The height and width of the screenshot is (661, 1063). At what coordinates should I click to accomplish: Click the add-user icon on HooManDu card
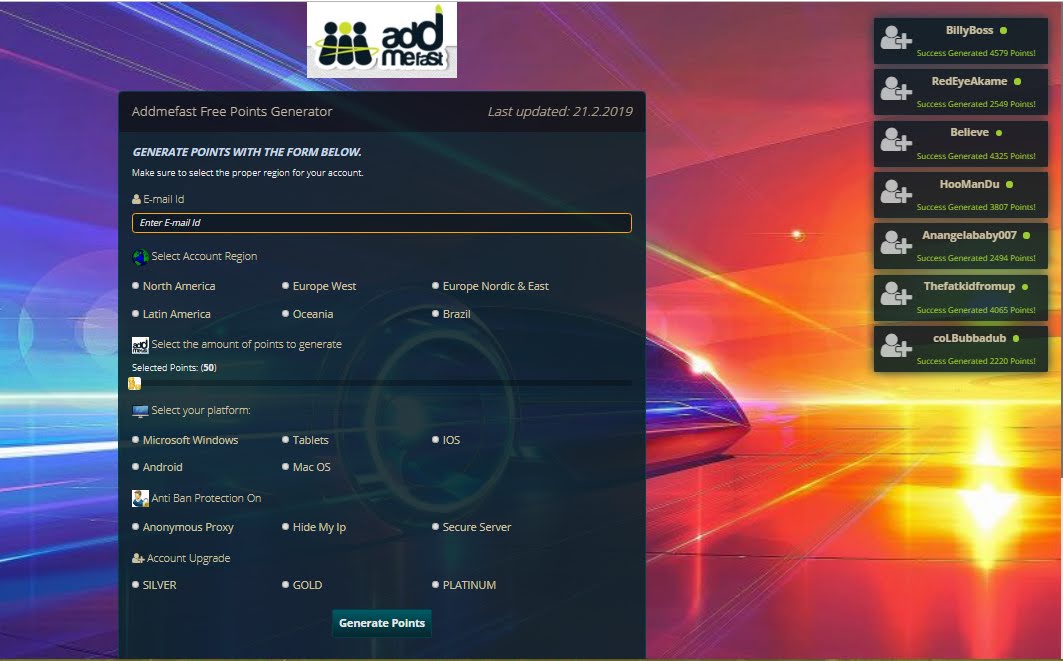pos(896,192)
